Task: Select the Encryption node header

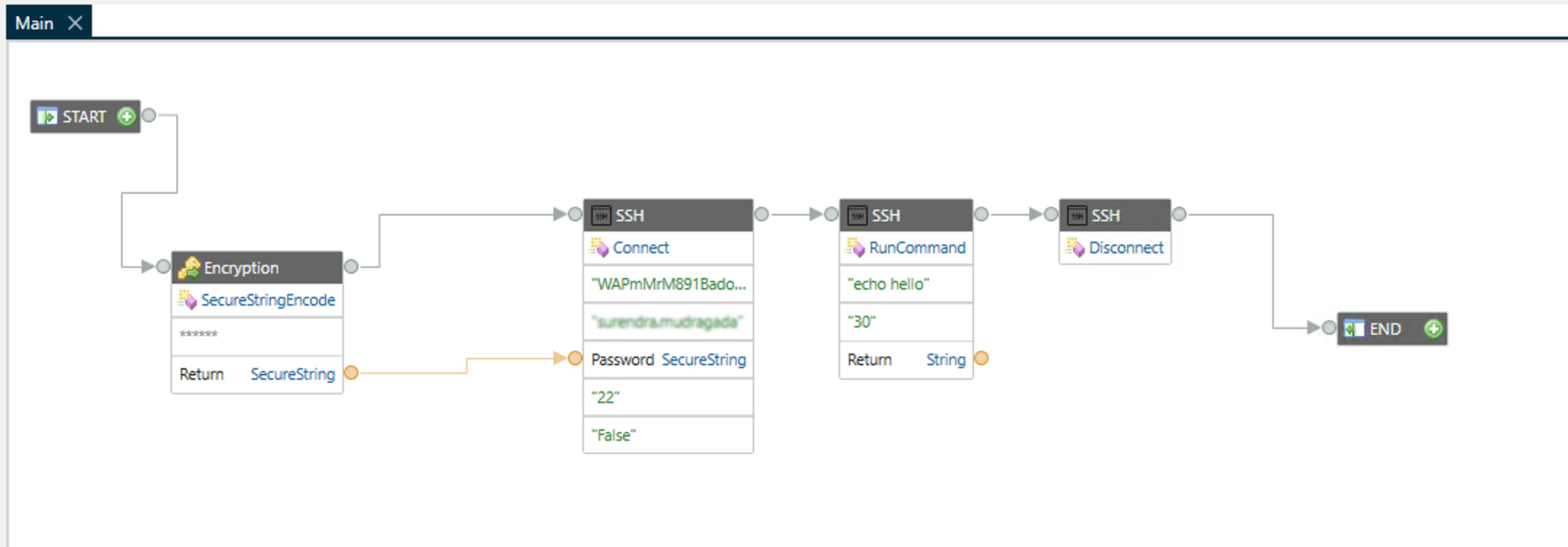Action: (257, 268)
